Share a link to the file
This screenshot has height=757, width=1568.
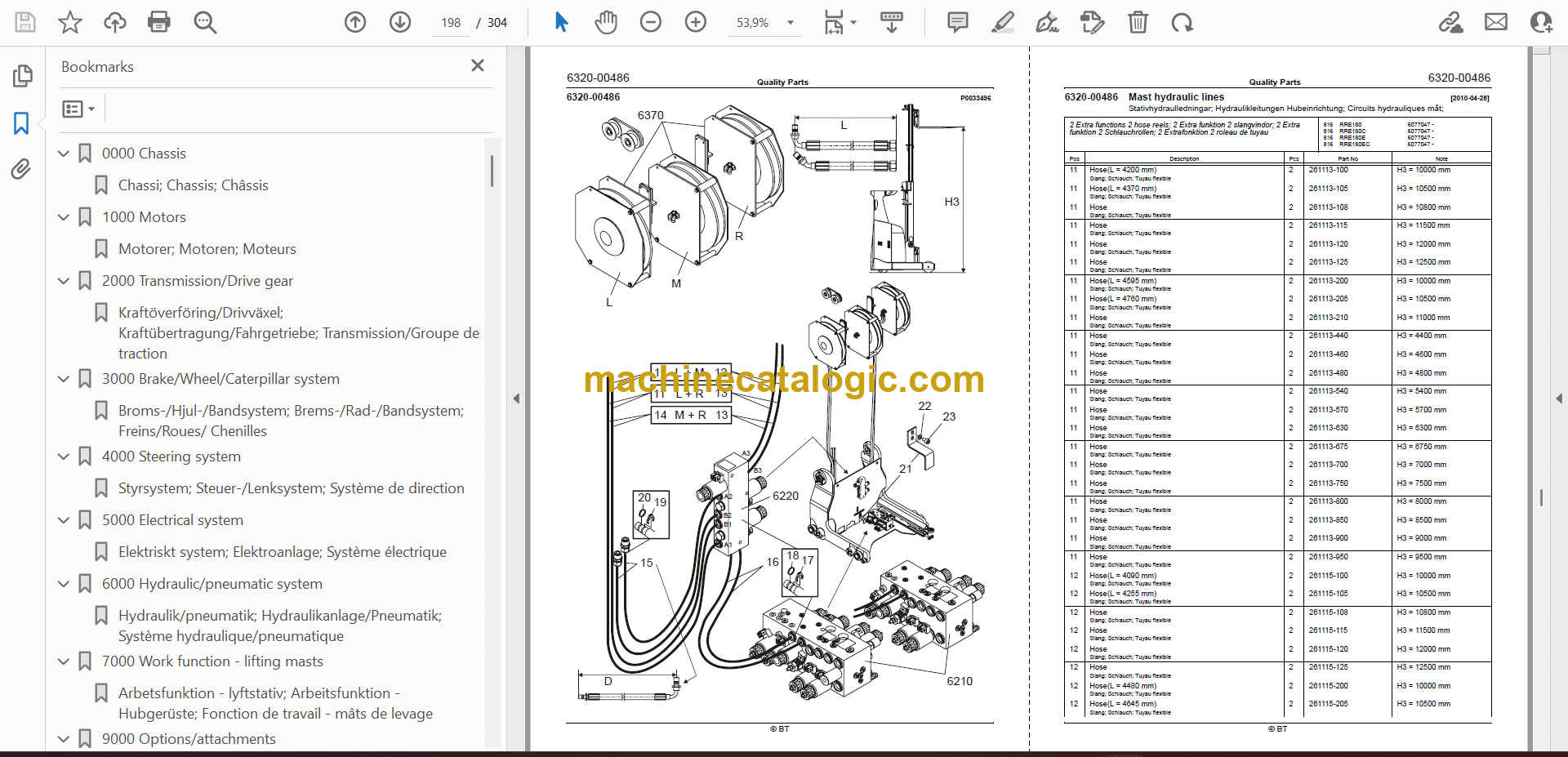click(x=1450, y=22)
